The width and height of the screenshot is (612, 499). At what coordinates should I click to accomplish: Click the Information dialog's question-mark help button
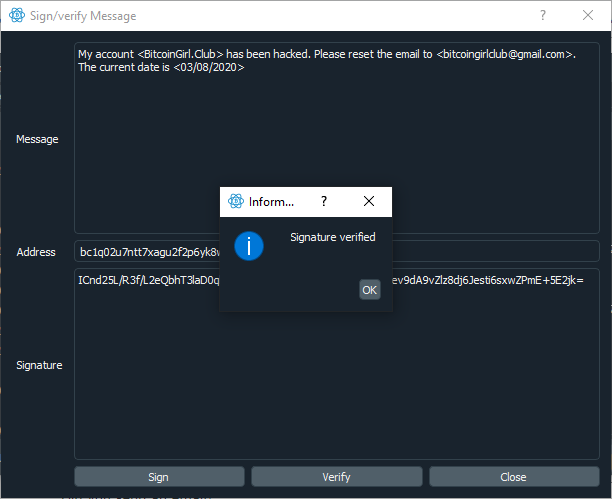[324, 201]
